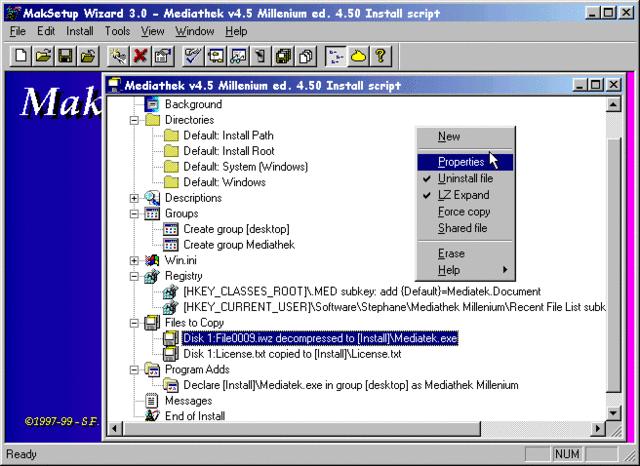
Task: Click the floppy disk Save toolbar icon
Action: click(x=66, y=55)
